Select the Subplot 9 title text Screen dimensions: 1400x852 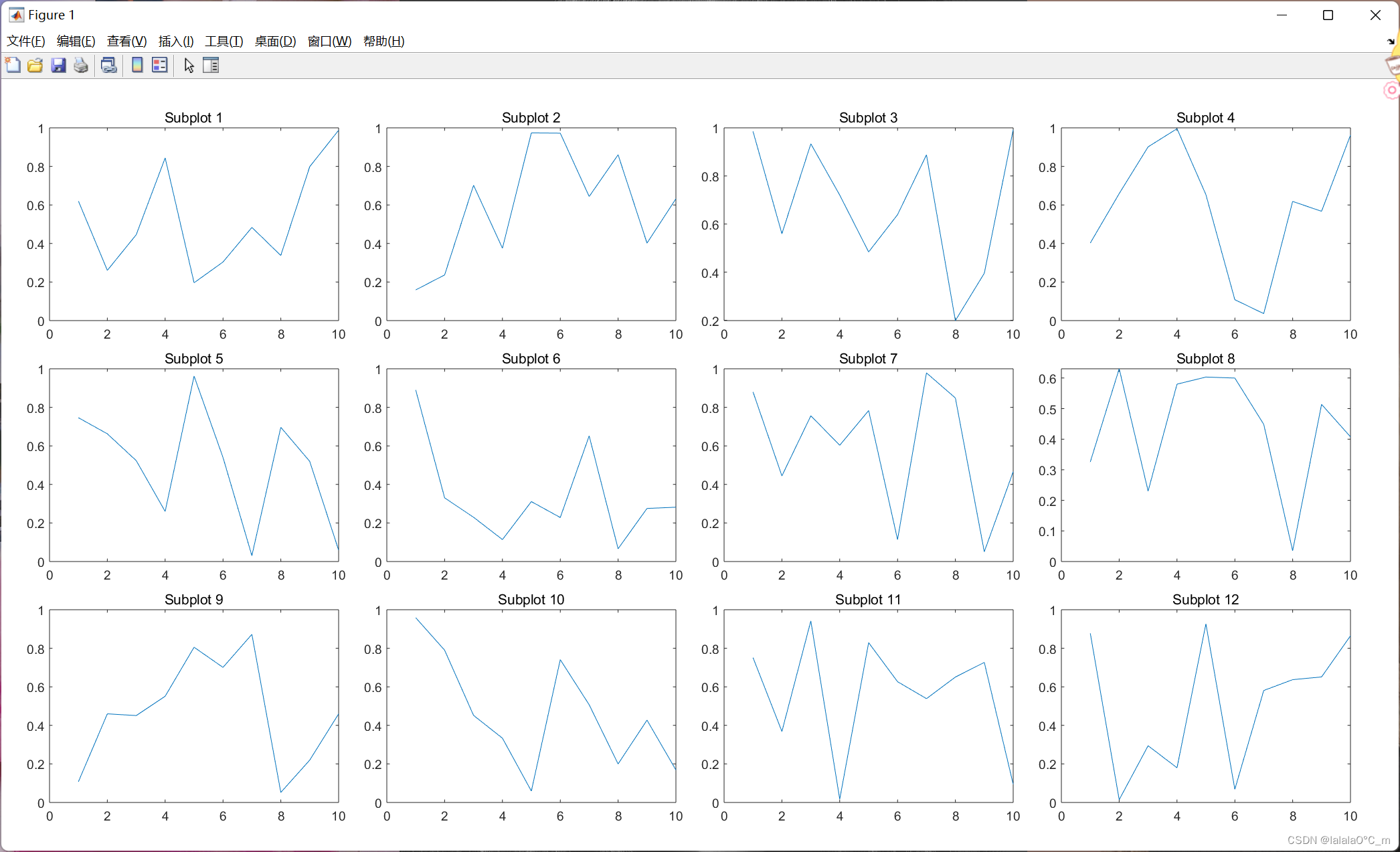pos(193,600)
